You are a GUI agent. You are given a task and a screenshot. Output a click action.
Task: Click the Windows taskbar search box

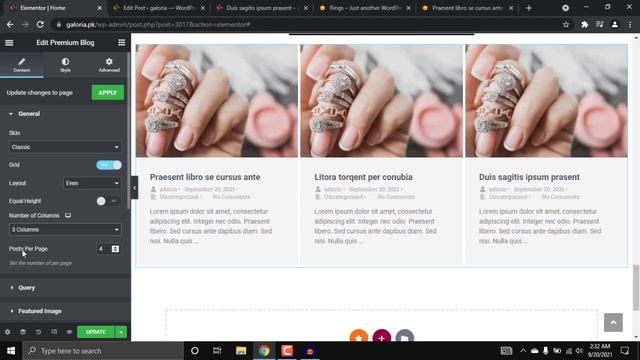point(103,351)
